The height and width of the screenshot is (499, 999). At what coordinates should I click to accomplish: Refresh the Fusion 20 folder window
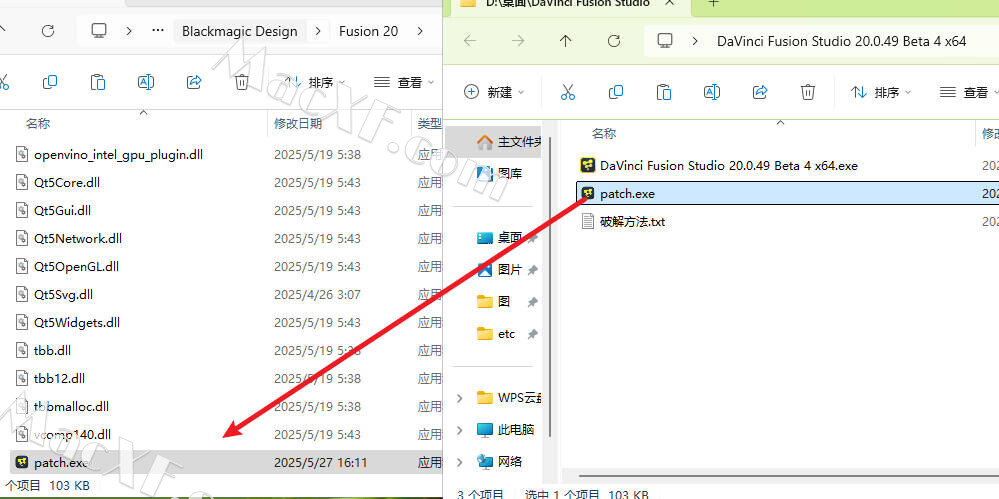pyautogui.click(x=48, y=31)
